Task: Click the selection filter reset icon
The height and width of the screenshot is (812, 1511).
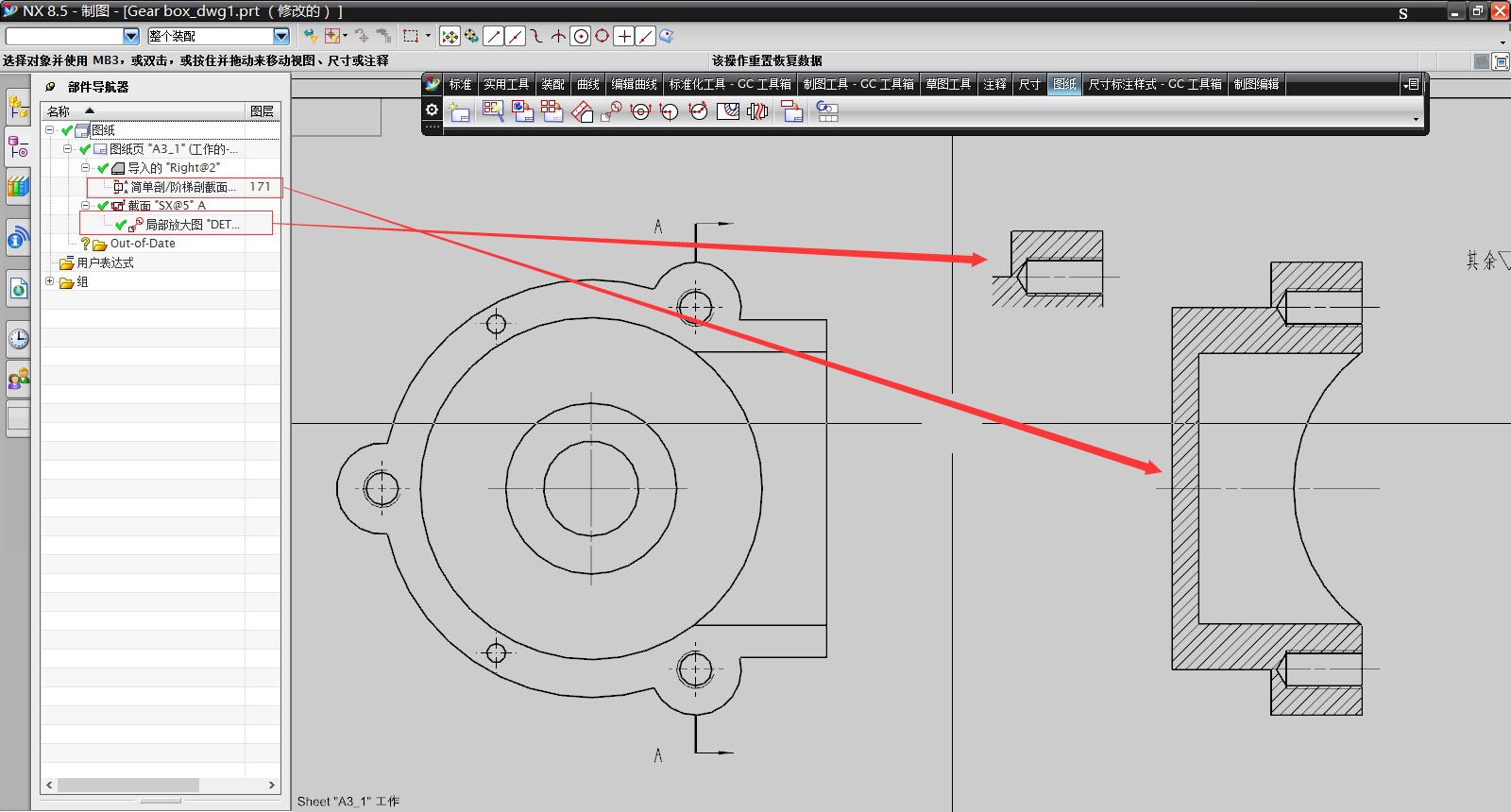Action: [x=310, y=36]
